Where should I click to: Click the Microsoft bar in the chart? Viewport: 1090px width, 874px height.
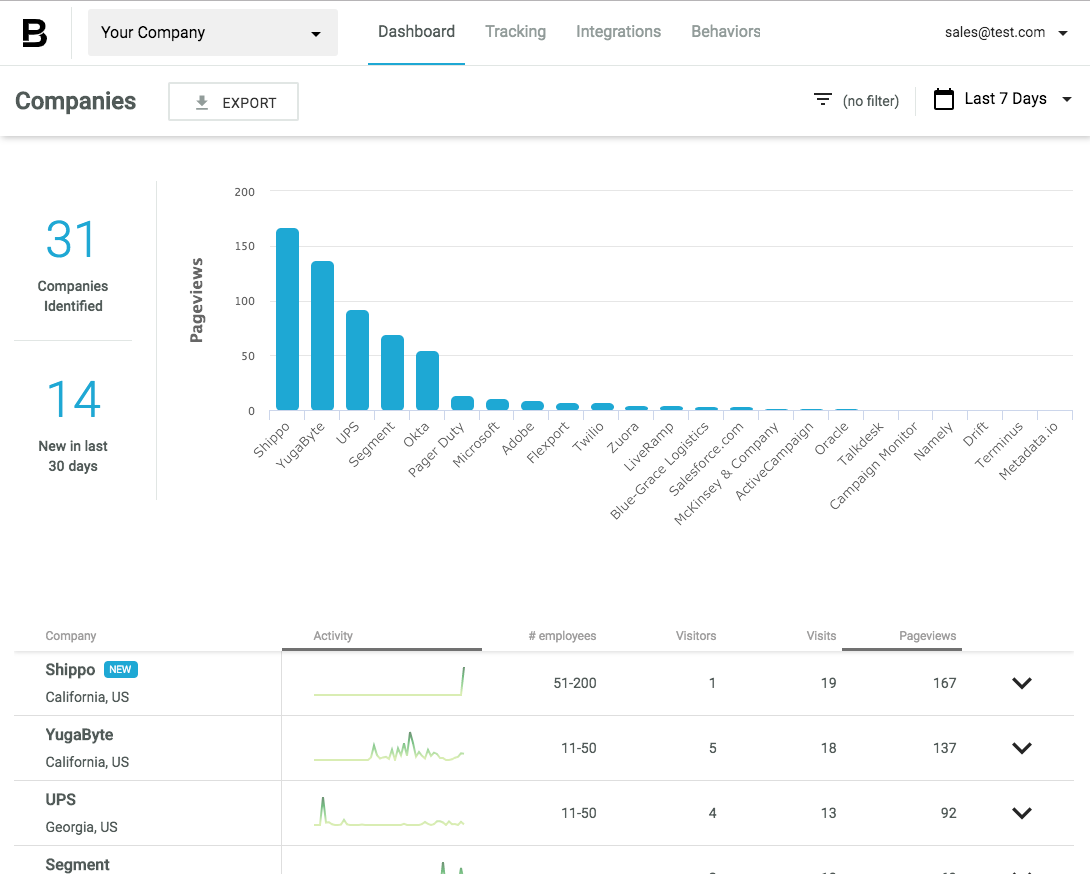coord(498,405)
